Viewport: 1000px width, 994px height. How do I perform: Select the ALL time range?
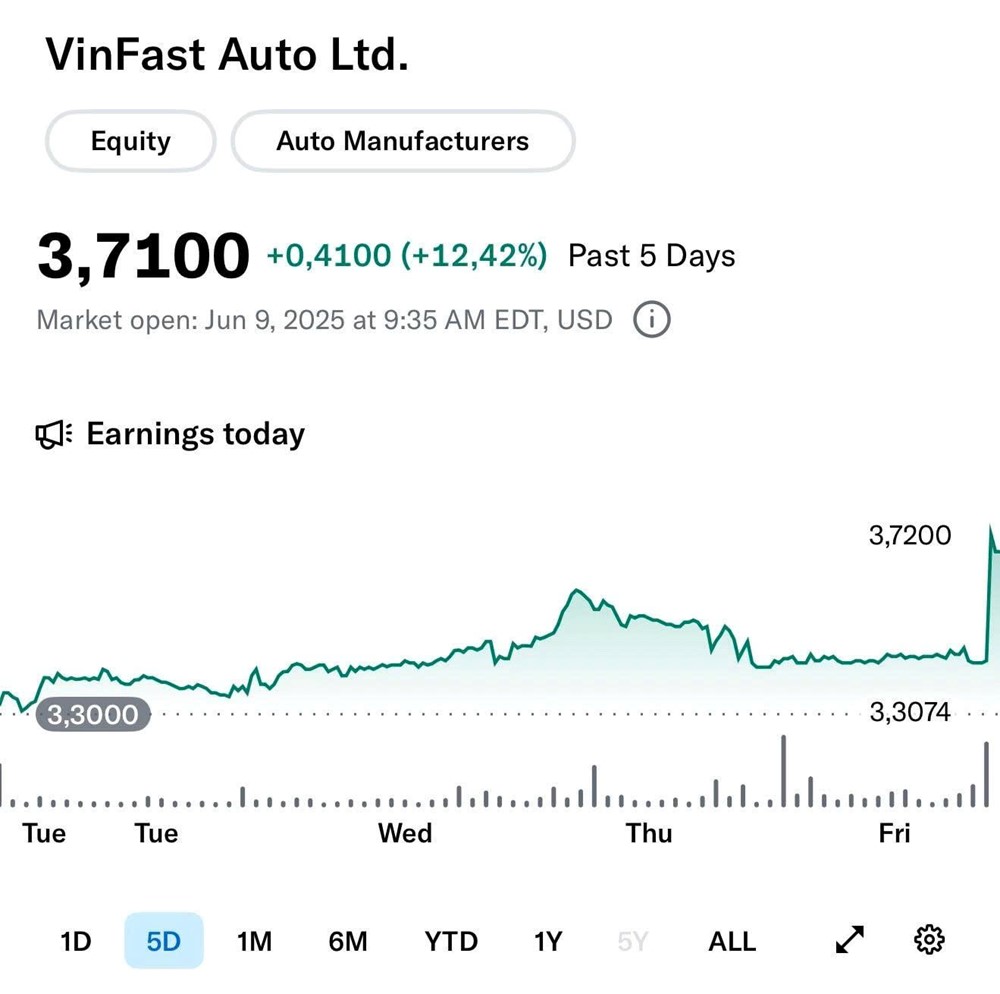point(733,941)
